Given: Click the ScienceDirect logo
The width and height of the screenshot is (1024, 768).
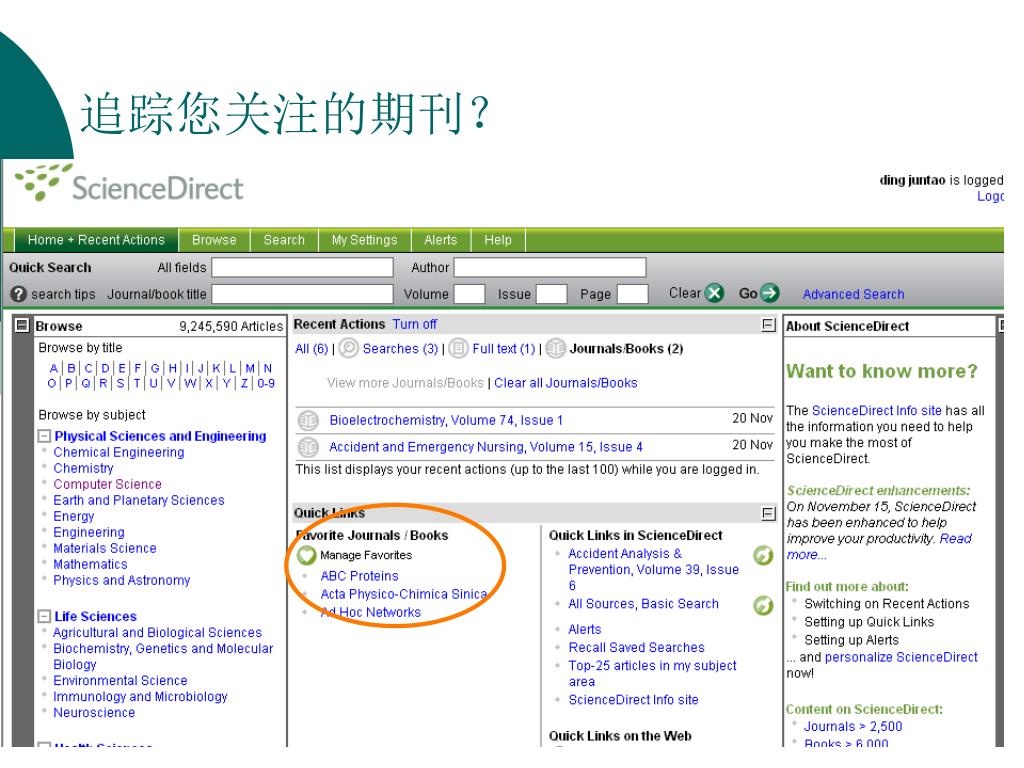Looking at the screenshot, I should click(129, 183).
